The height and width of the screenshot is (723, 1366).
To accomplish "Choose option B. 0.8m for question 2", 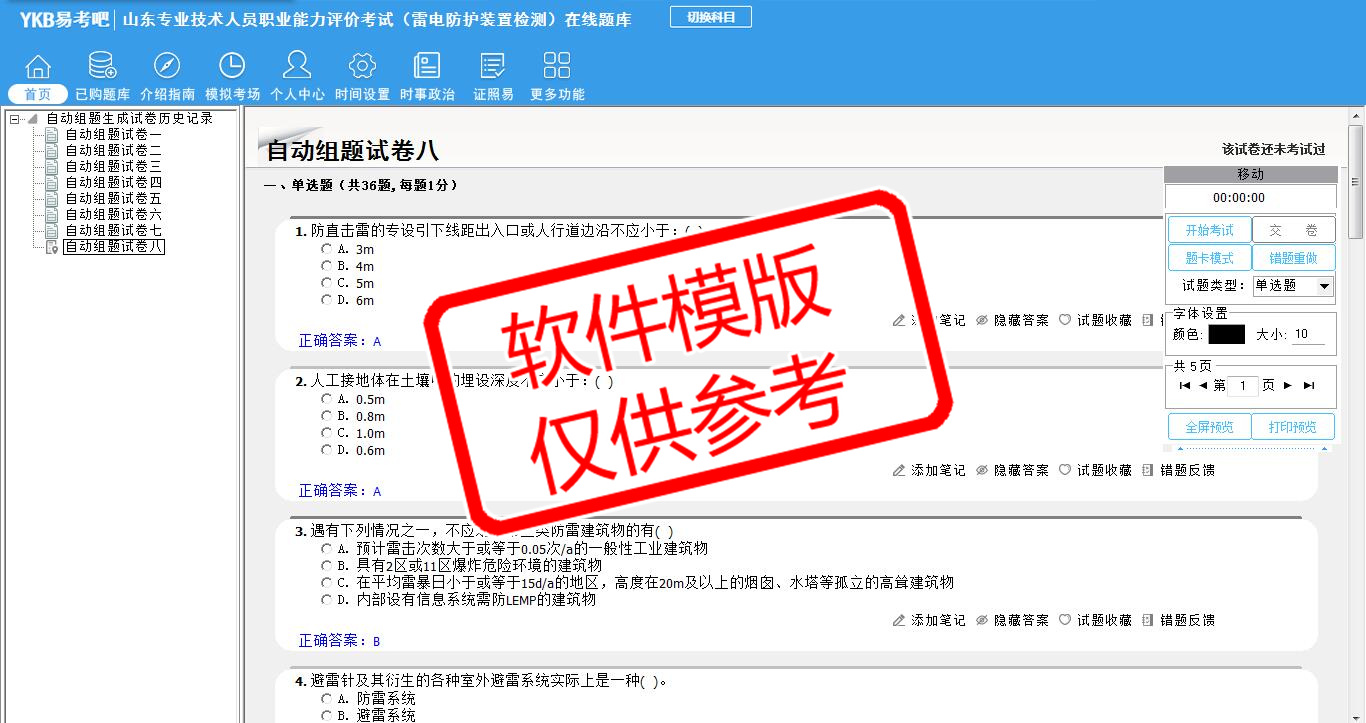I will pos(326,416).
